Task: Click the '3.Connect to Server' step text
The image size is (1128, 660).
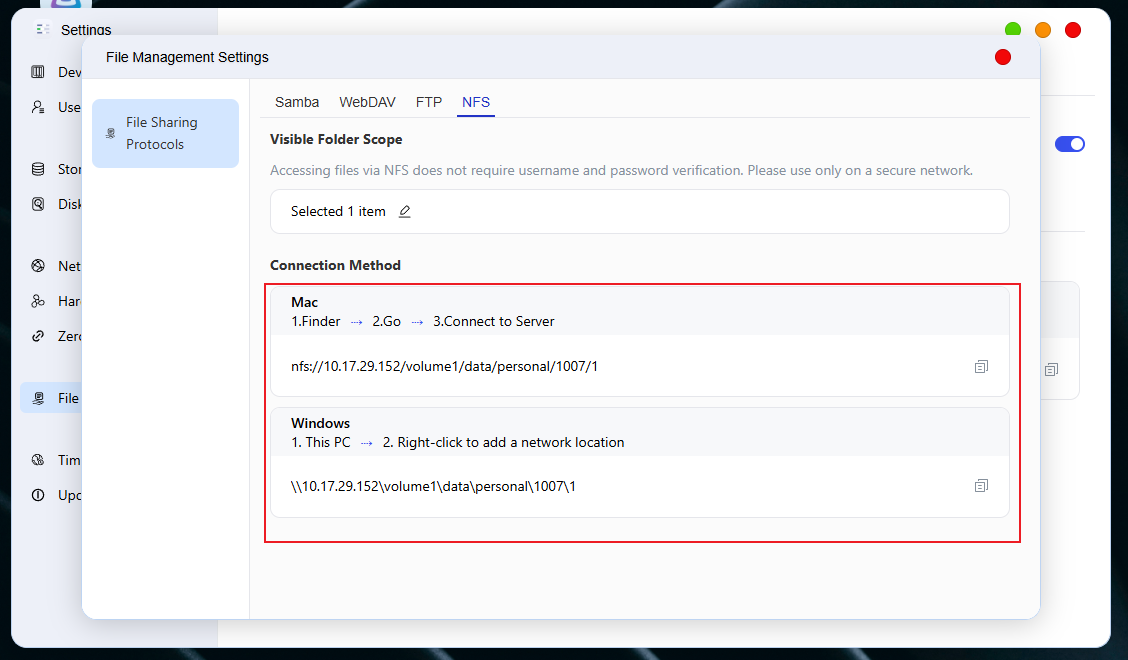Action: (494, 322)
